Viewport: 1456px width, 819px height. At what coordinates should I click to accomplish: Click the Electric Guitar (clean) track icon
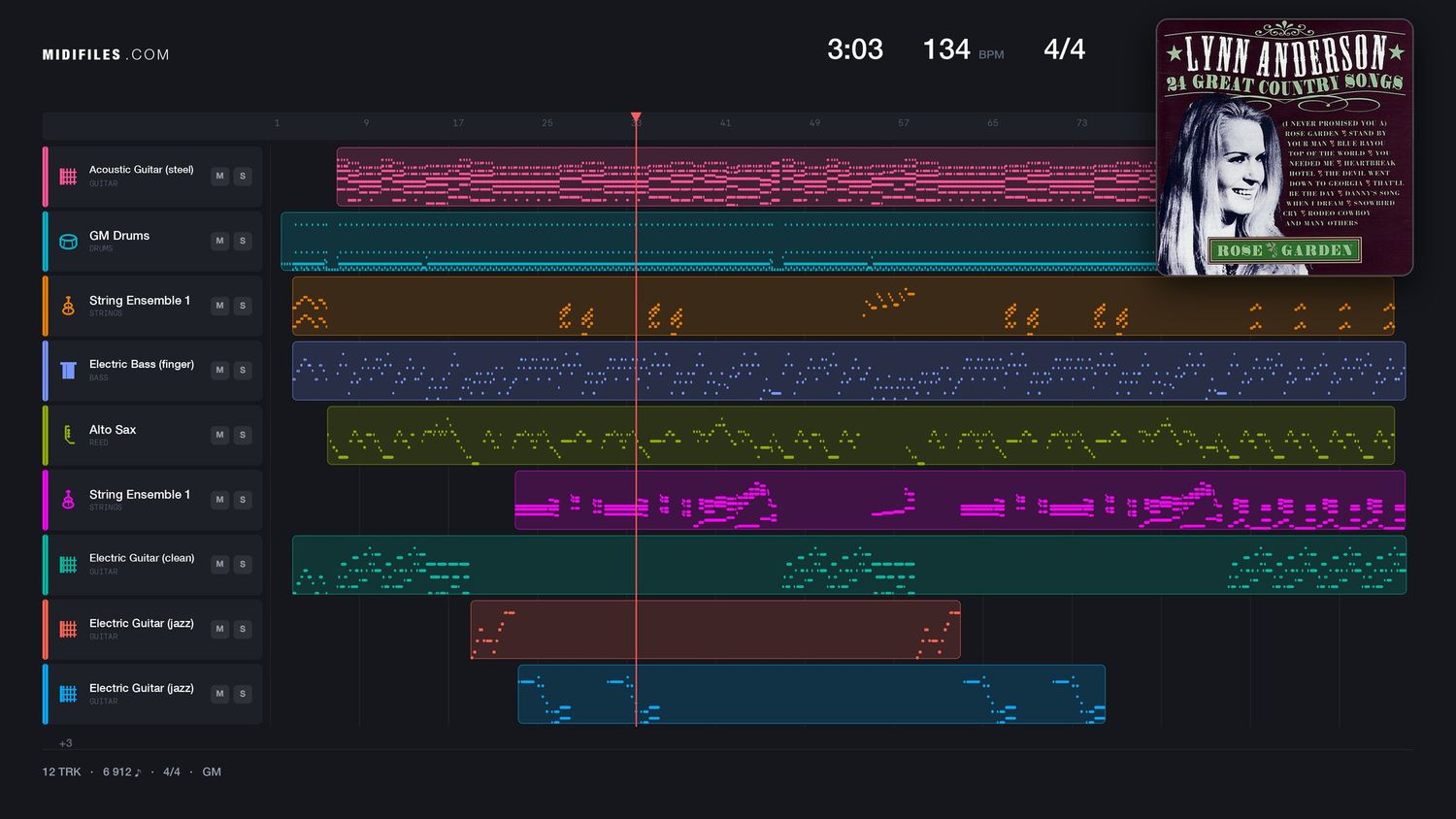pos(68,565)
